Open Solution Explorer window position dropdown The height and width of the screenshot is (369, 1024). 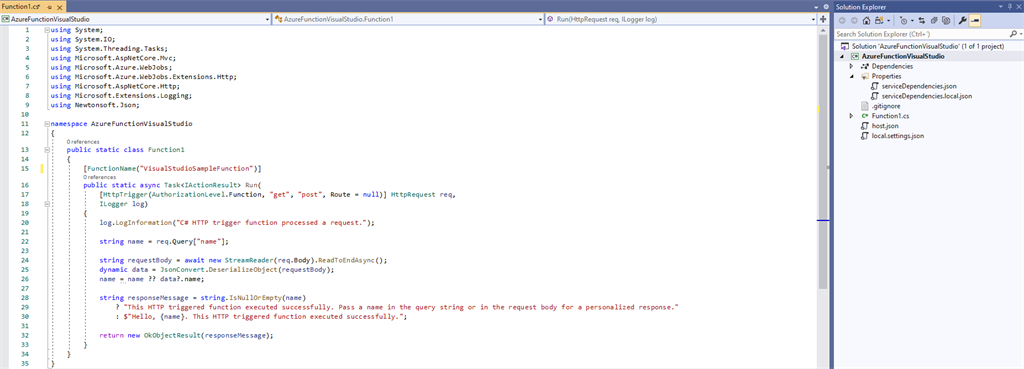click(x=1000, y=7)
